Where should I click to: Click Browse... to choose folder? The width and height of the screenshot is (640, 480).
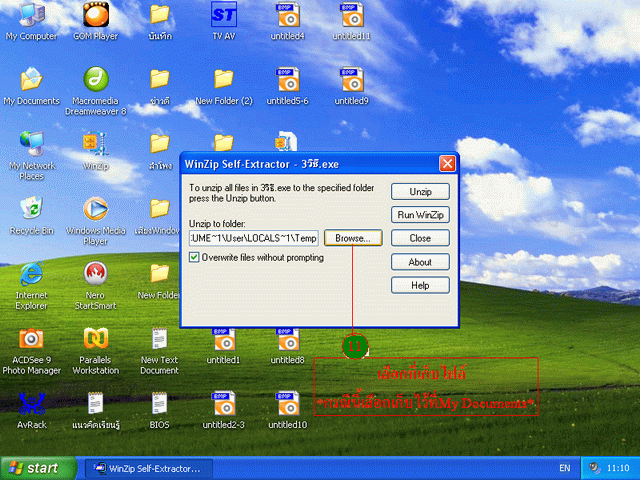coord(353,238)
